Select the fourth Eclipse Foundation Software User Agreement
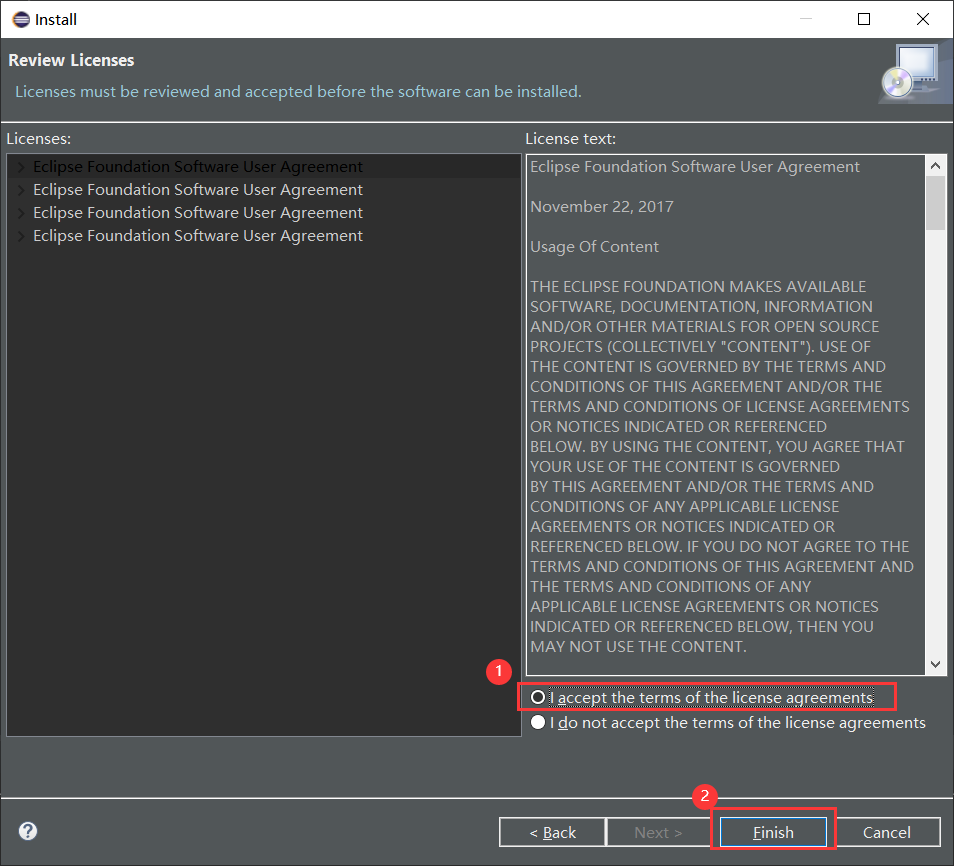The width and height of the screenshot is (954, 866). tap(198, 236)
